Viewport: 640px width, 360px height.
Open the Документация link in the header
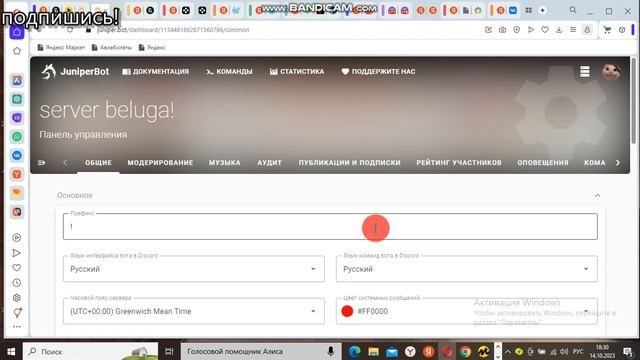click(156, 71)
